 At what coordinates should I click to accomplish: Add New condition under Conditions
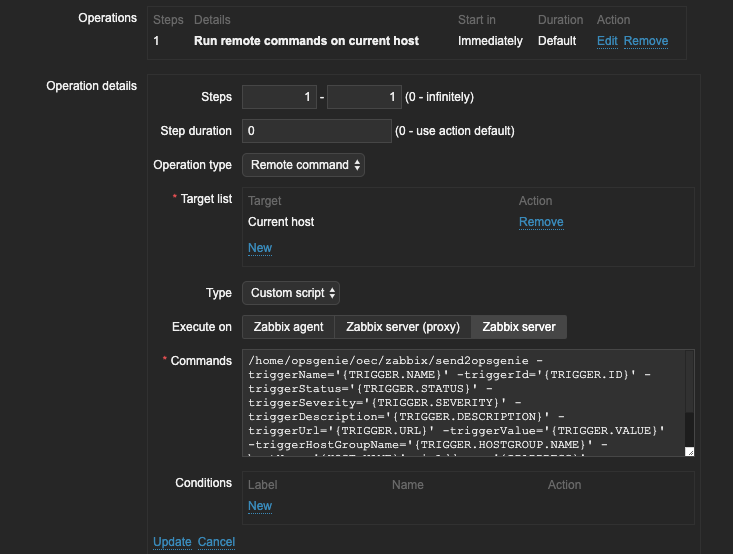260,506
